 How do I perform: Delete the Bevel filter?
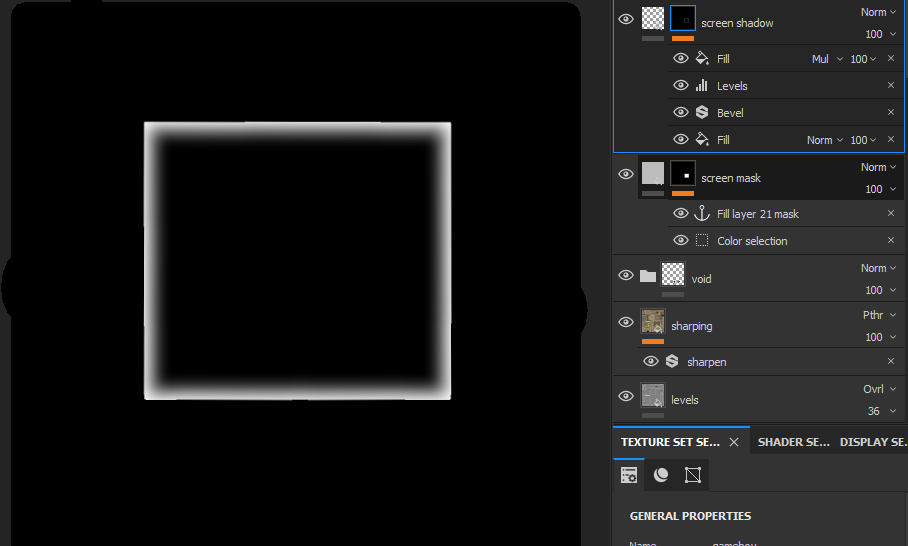(x=891, y=112)
